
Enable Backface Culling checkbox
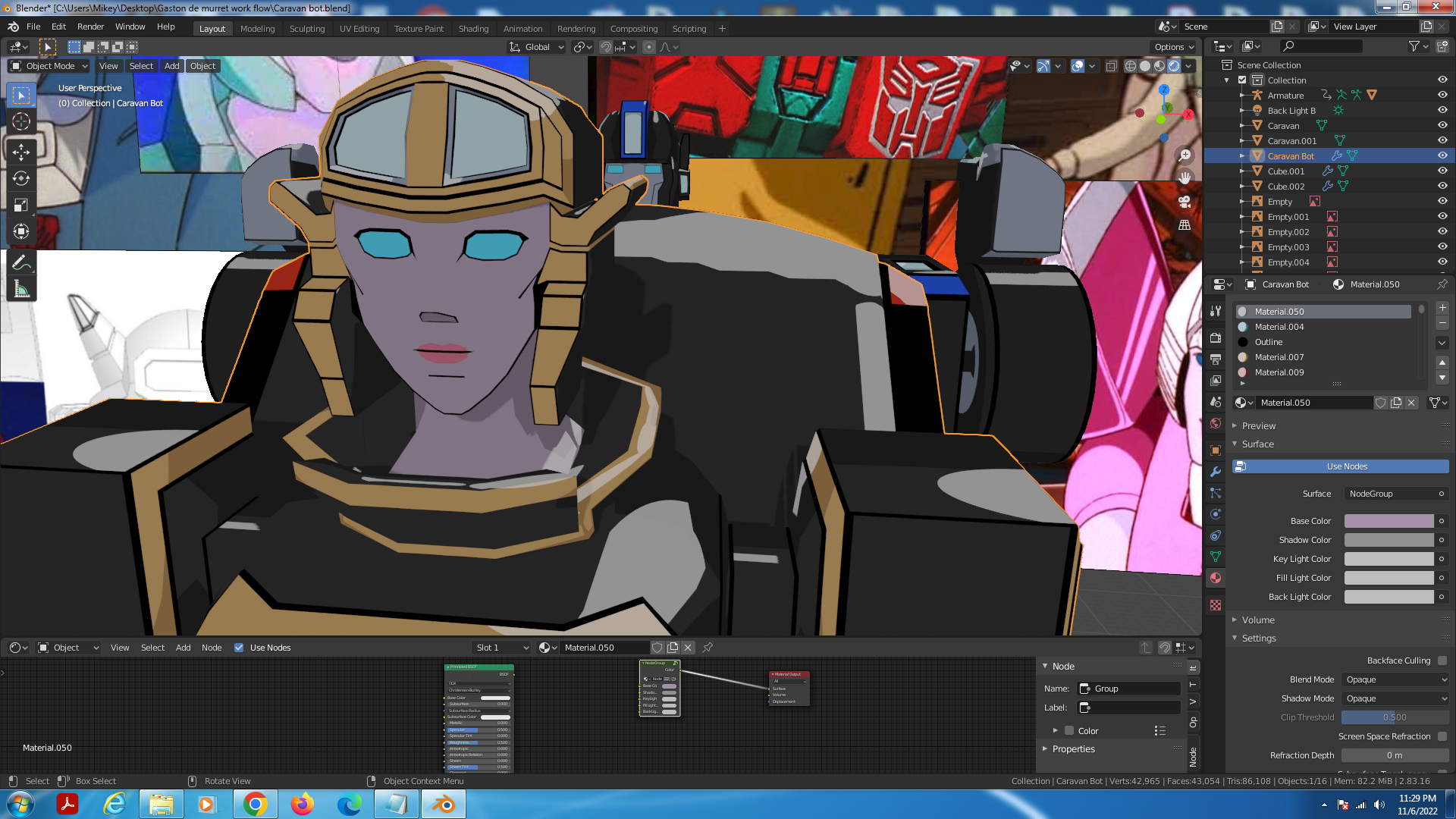pyautogui.click(x=1442, y=661)
